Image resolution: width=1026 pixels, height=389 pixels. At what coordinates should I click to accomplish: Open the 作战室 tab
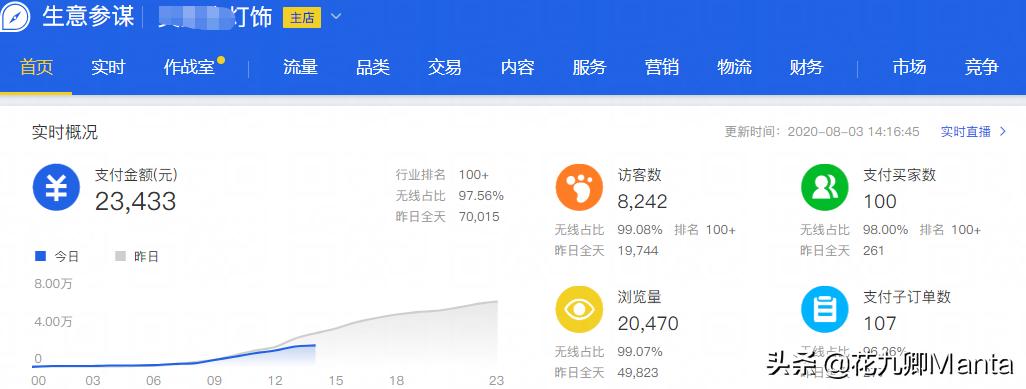[x=189, y=67]
